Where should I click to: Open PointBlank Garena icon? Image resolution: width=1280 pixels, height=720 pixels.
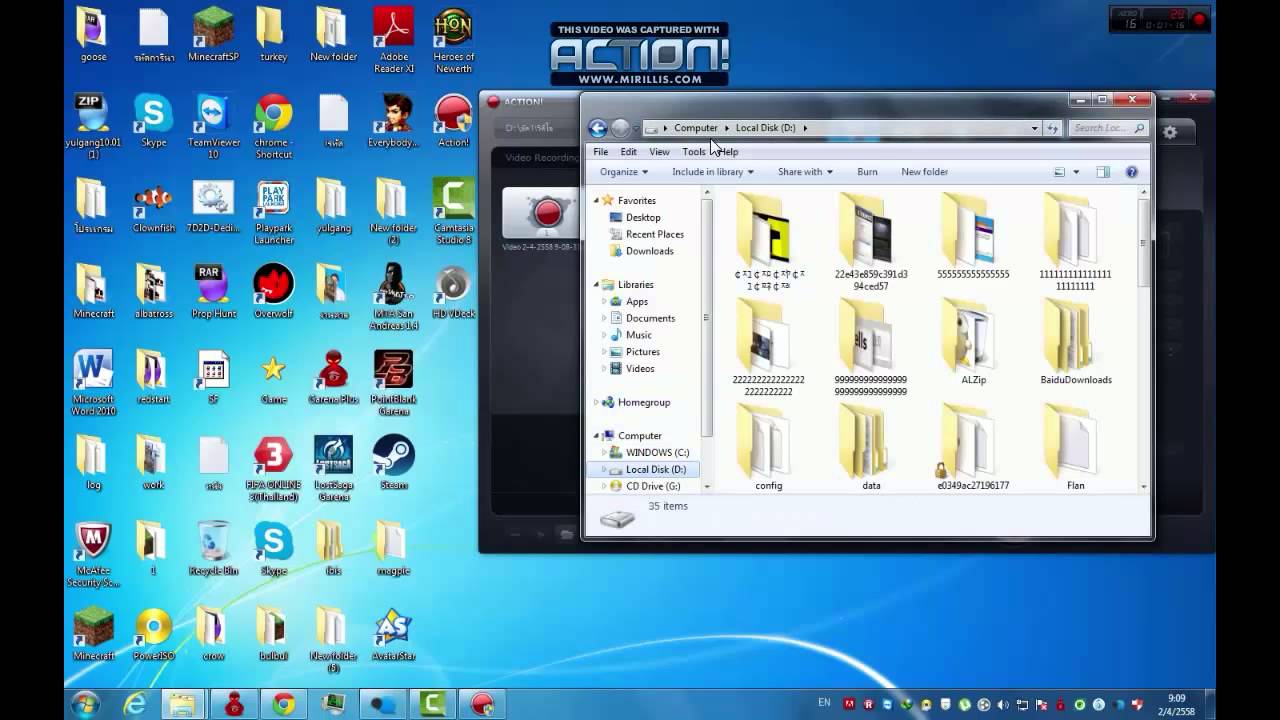pyautogui.click(x=393, y=383)
